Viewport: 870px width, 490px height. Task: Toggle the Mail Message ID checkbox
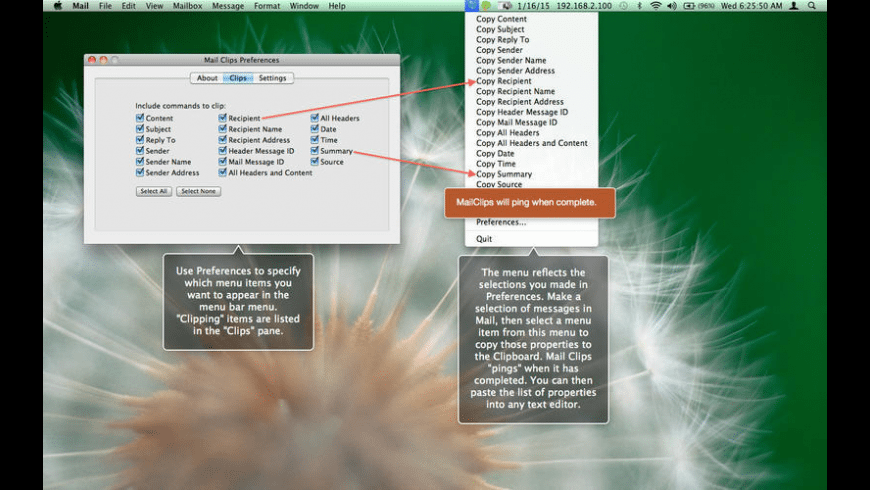(222, 161)
